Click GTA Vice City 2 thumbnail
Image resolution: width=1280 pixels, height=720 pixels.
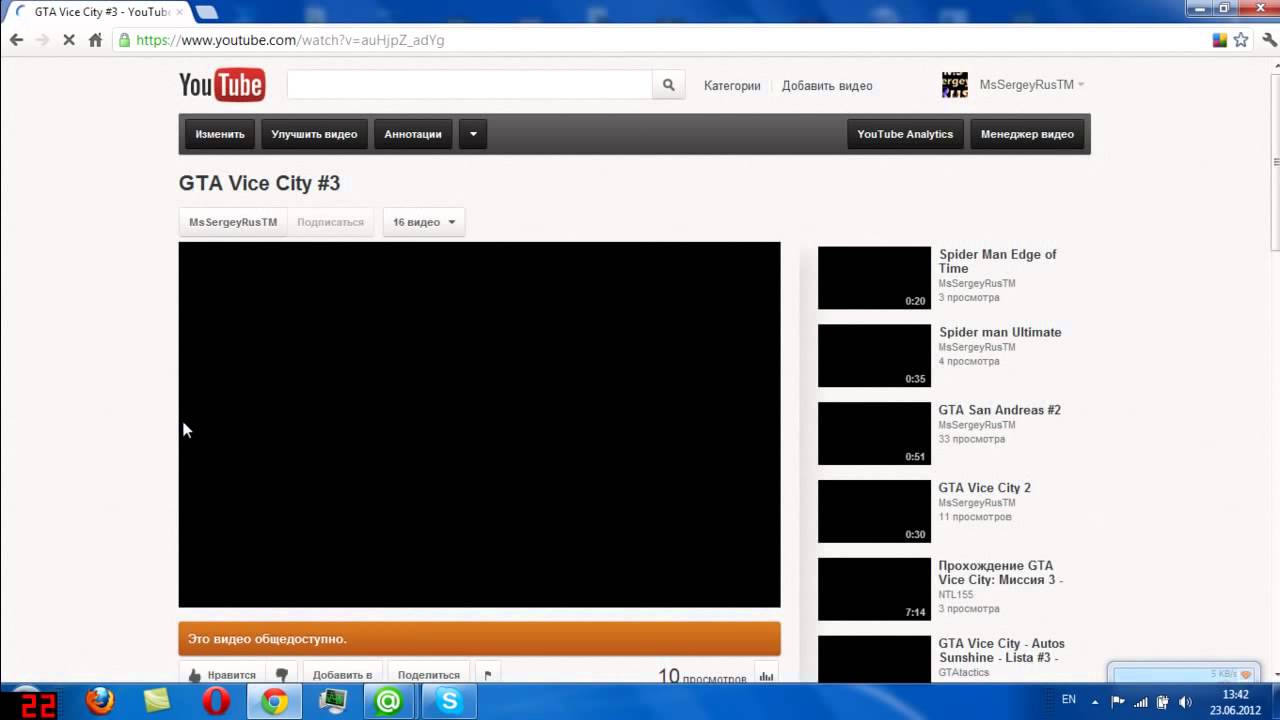[874, 511]
